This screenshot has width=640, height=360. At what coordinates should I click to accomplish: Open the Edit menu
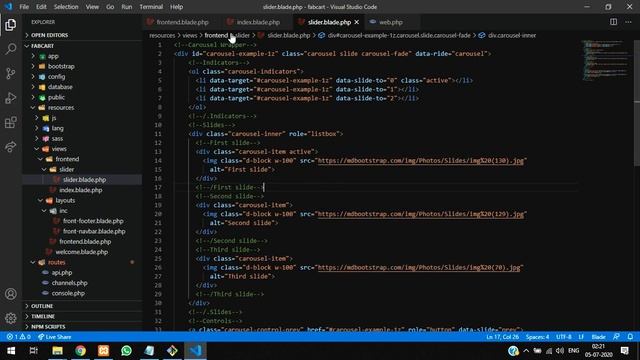coord(41,7)
